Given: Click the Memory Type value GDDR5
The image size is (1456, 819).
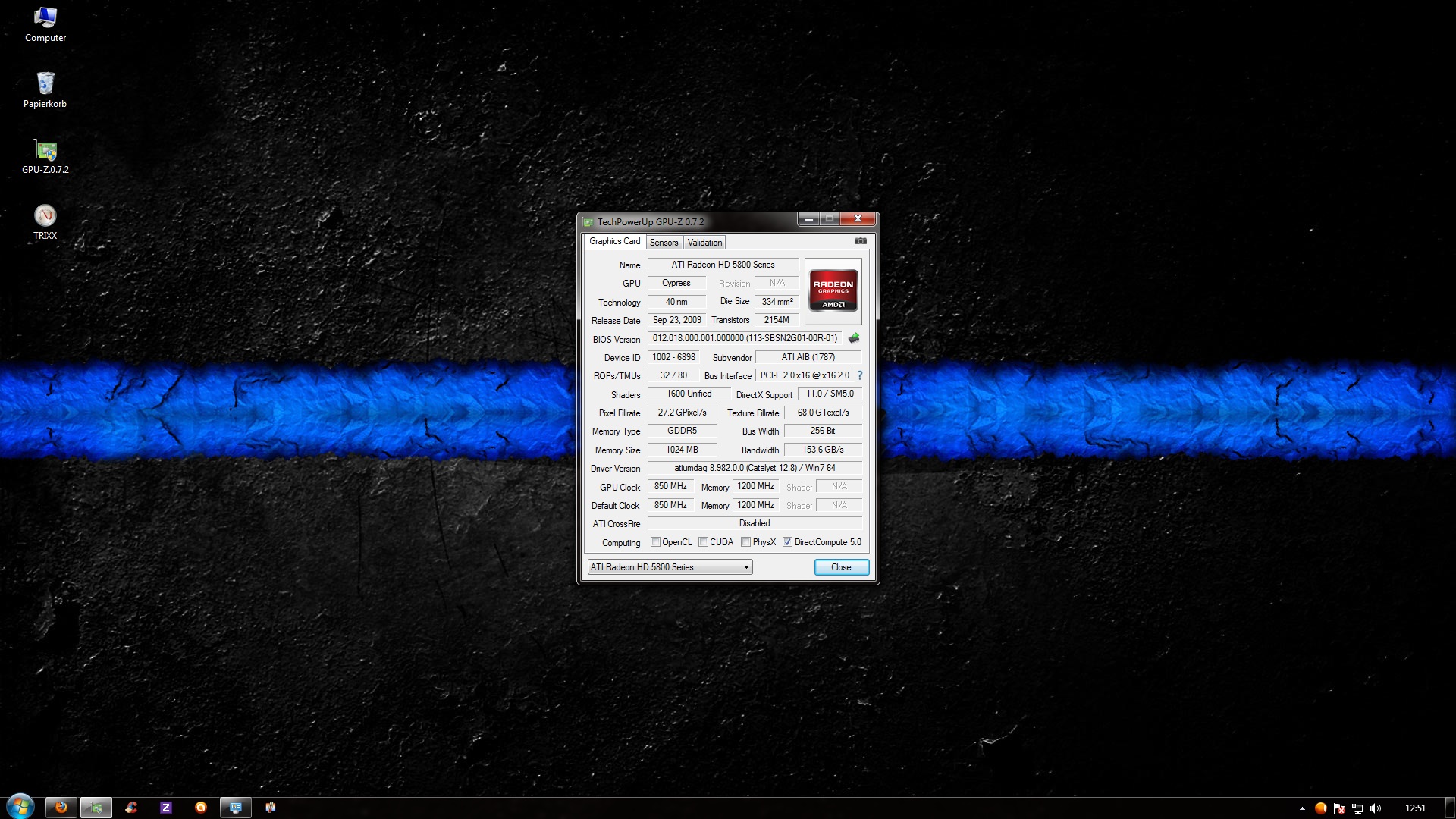Looking at the screenshot, I should click(x=682, y=431).
